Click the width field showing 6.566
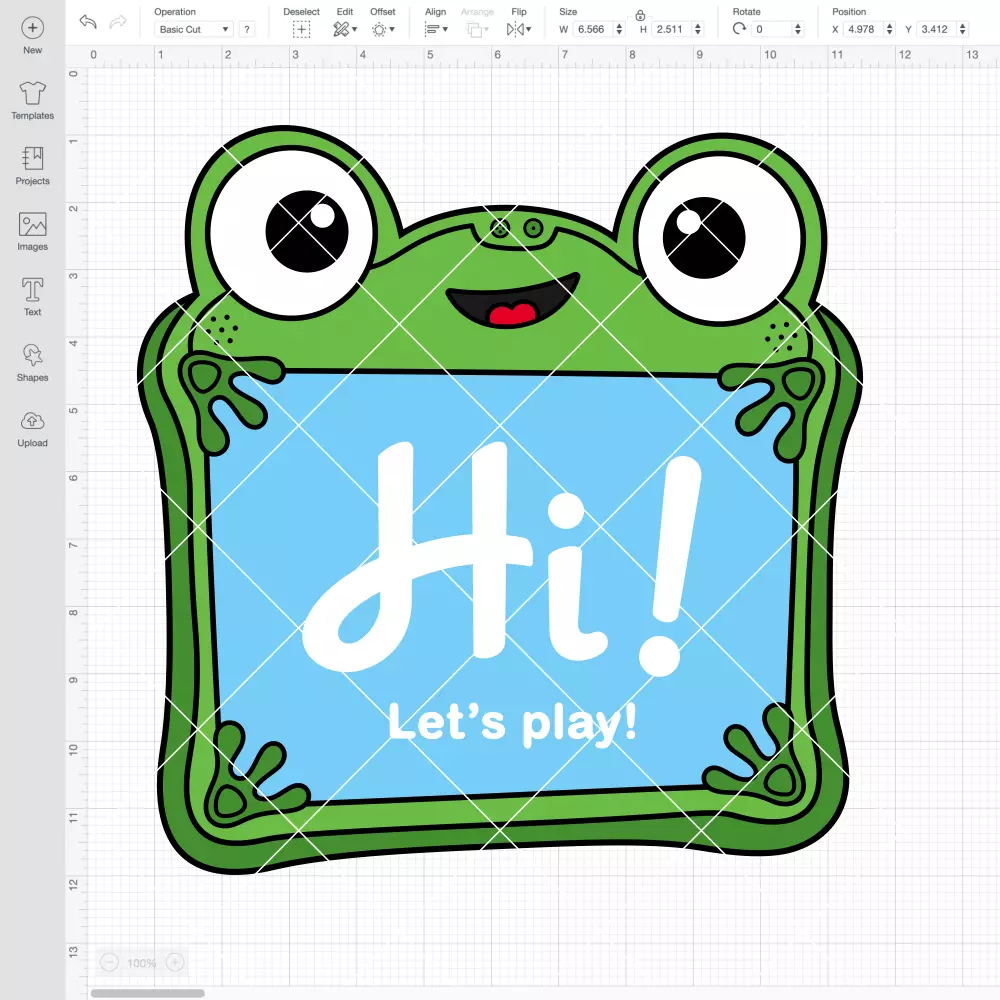The image size is (1000, 1000). tap(592, 29)
